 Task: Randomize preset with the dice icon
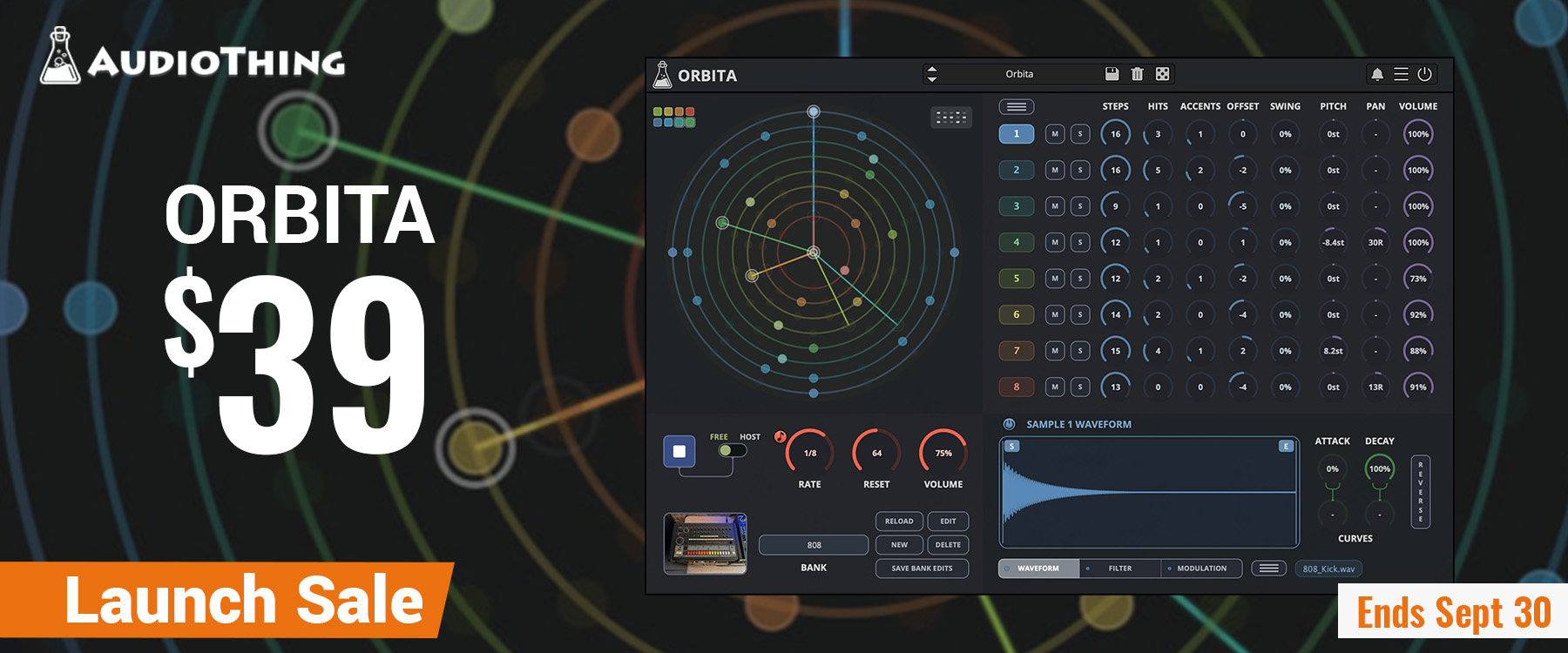point(1162,74)
